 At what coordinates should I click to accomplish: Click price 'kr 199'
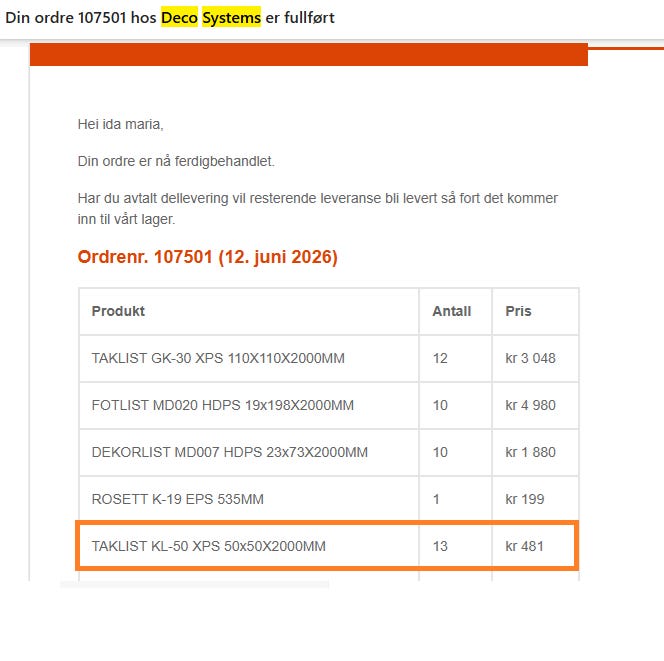(x=525, y=499)
